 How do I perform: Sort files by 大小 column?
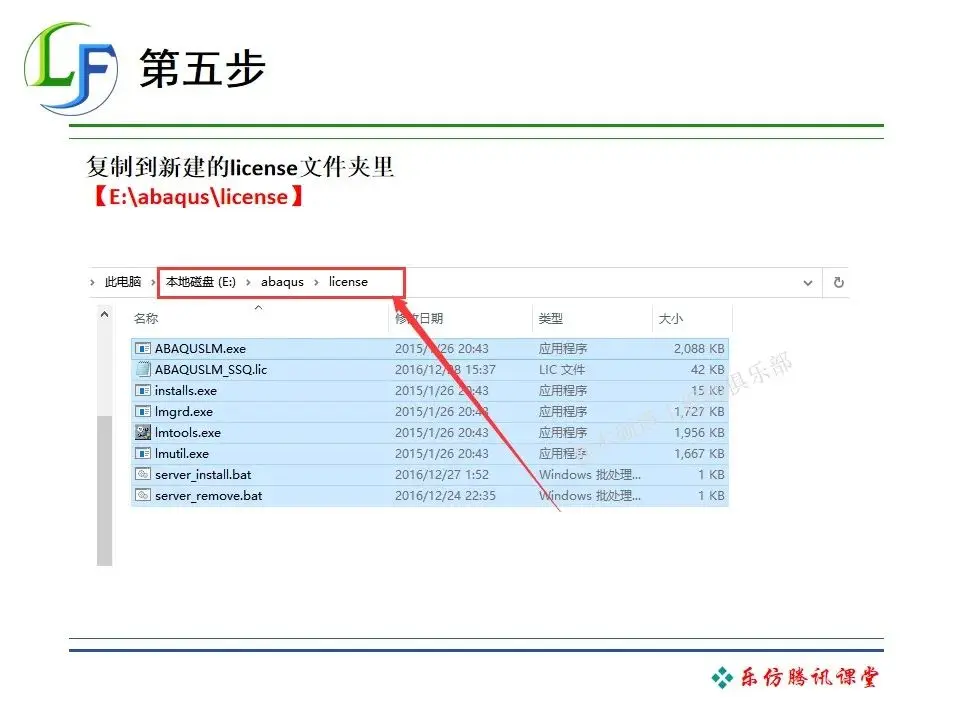coord(670,318)
